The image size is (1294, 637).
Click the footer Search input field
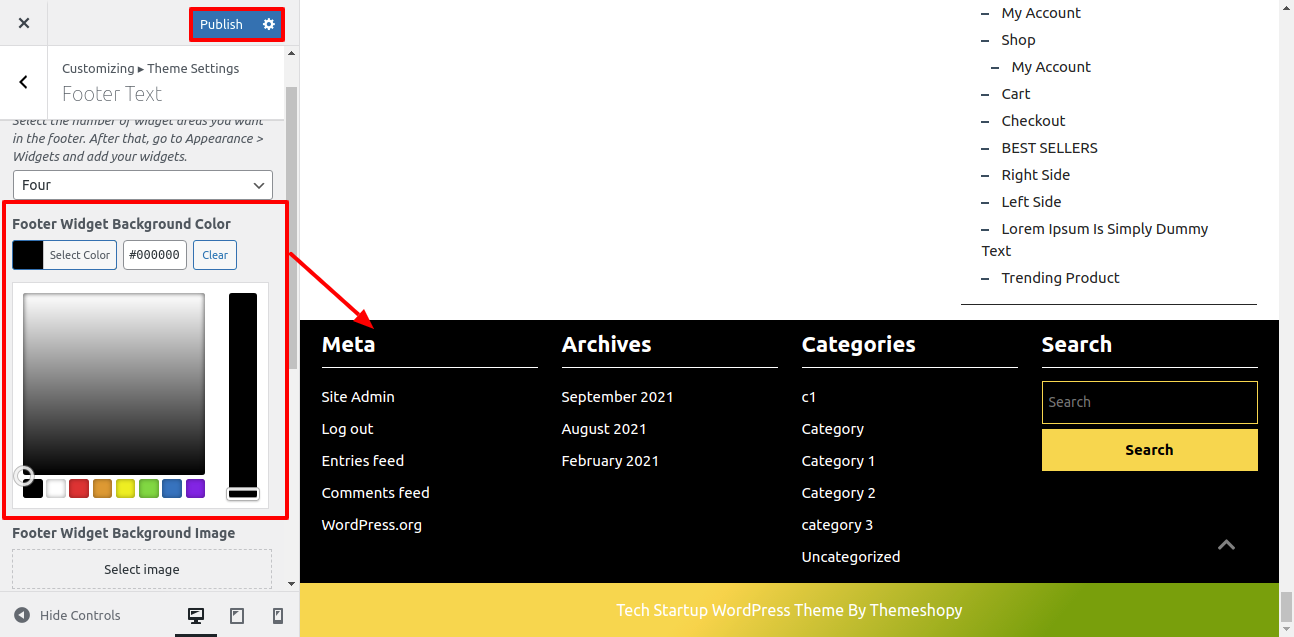coord(1149,402)
